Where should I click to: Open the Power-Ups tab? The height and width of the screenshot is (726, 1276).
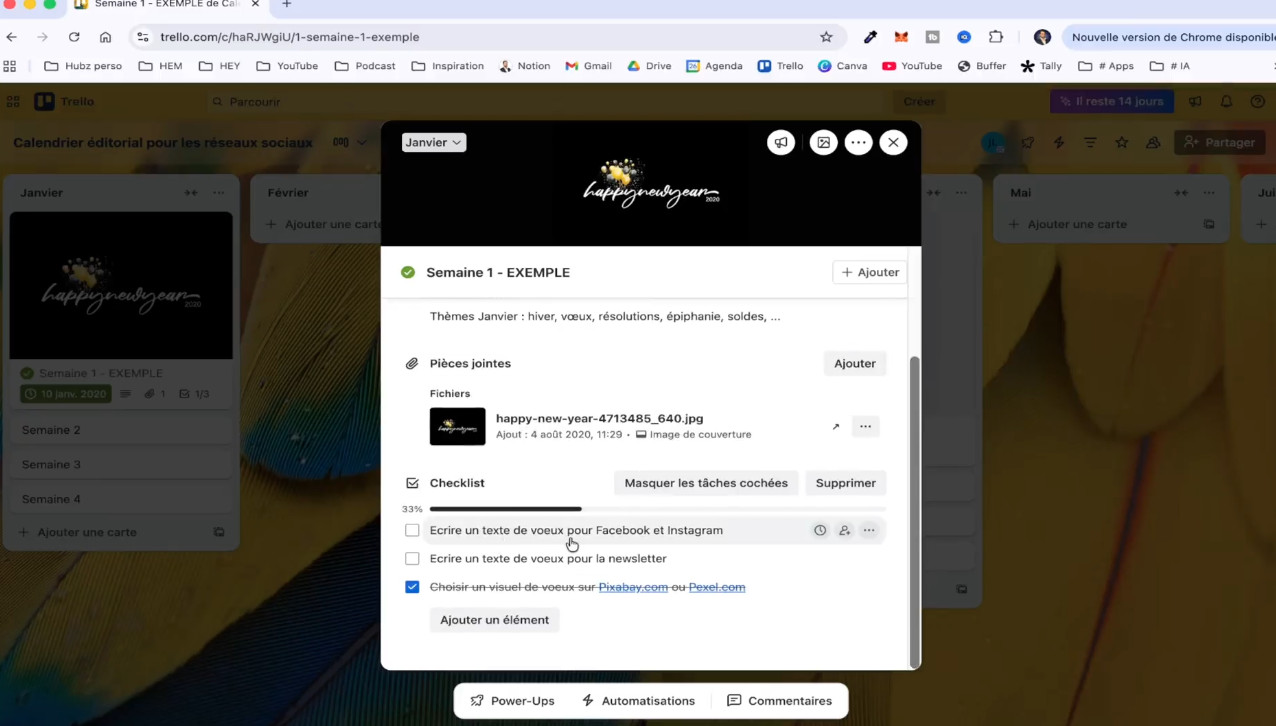pyautogui.click(x=512, y=701)
